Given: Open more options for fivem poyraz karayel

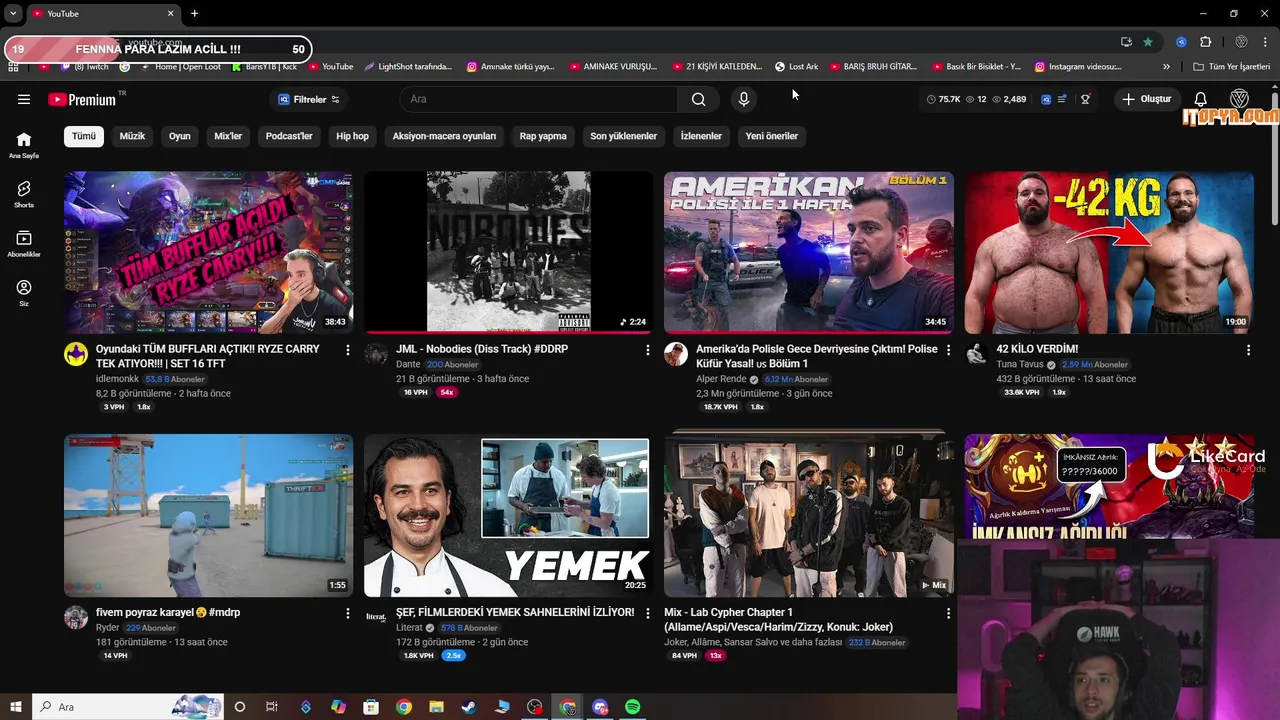Looking at the screenshot, I should 347,613.
